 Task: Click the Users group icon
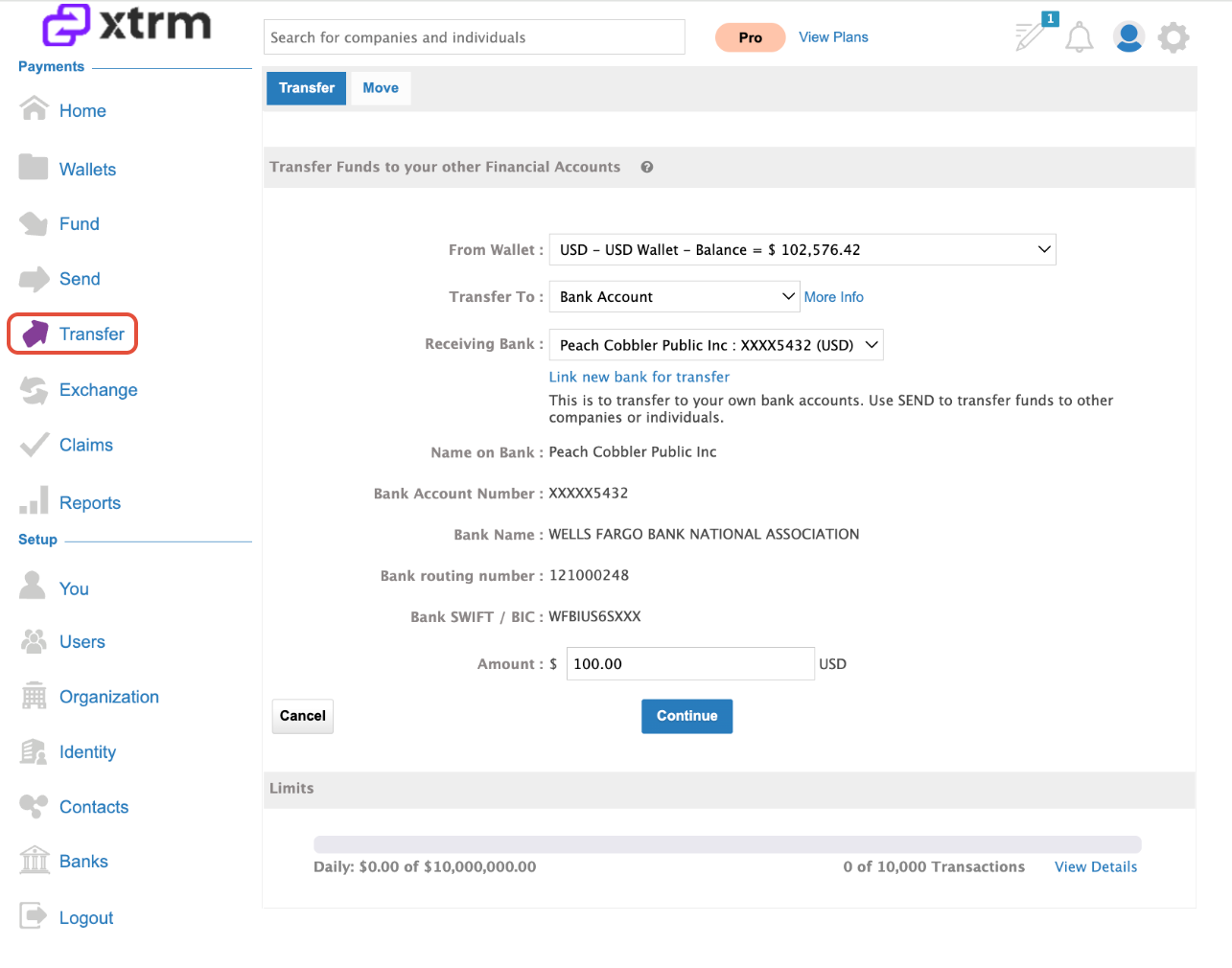click(34, 641)
